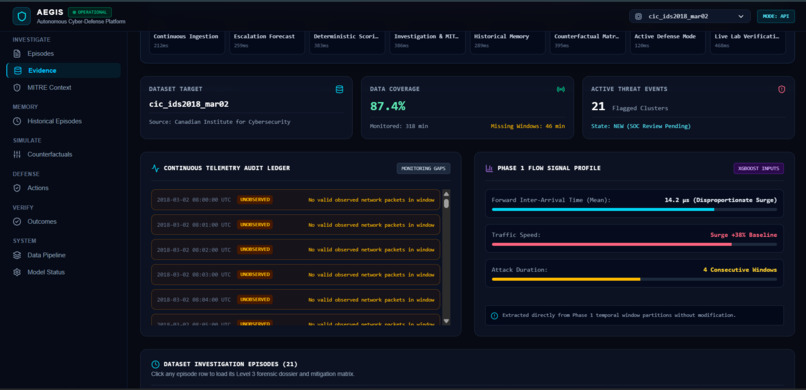Open the Counterfactuals section
The height and width of the screenshot is (390, 806).
tap(50, 154)
